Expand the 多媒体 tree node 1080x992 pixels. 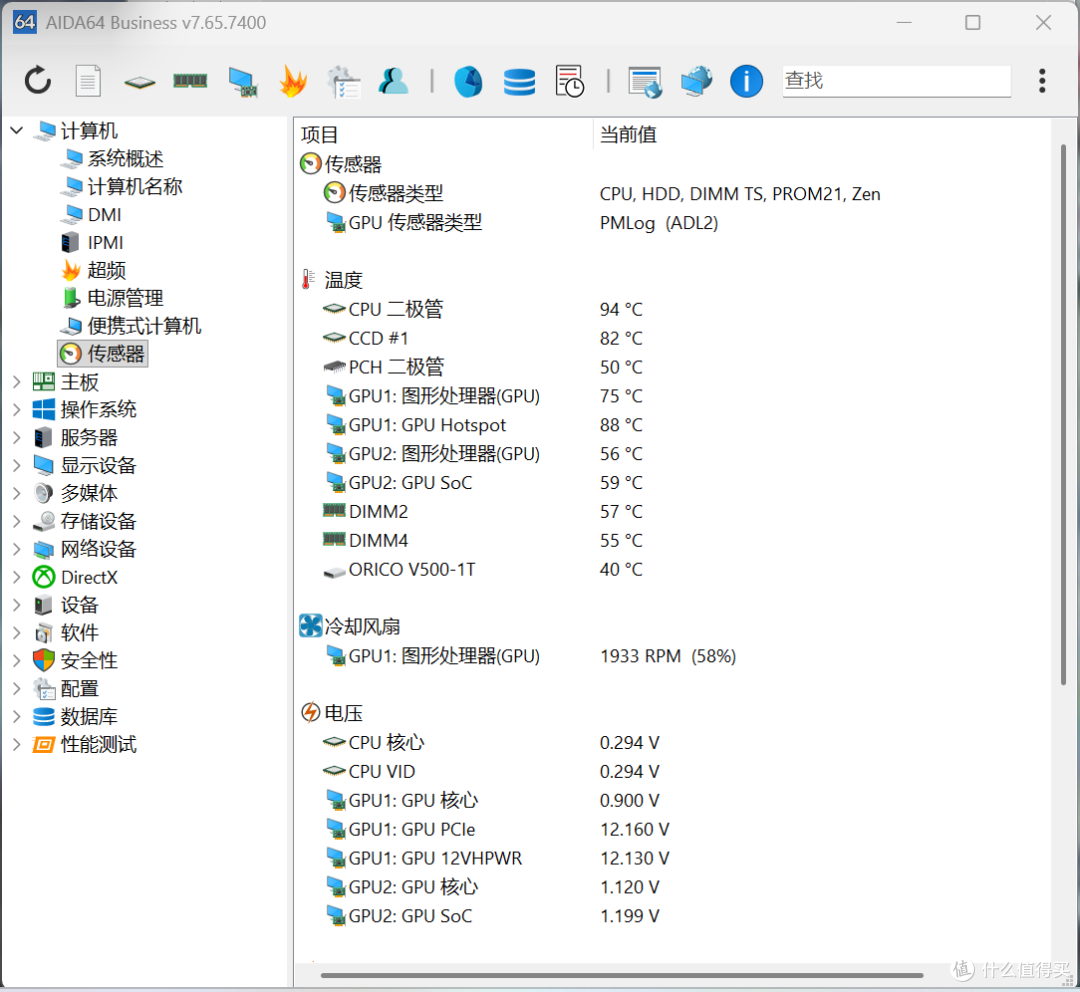pos(17,493)
